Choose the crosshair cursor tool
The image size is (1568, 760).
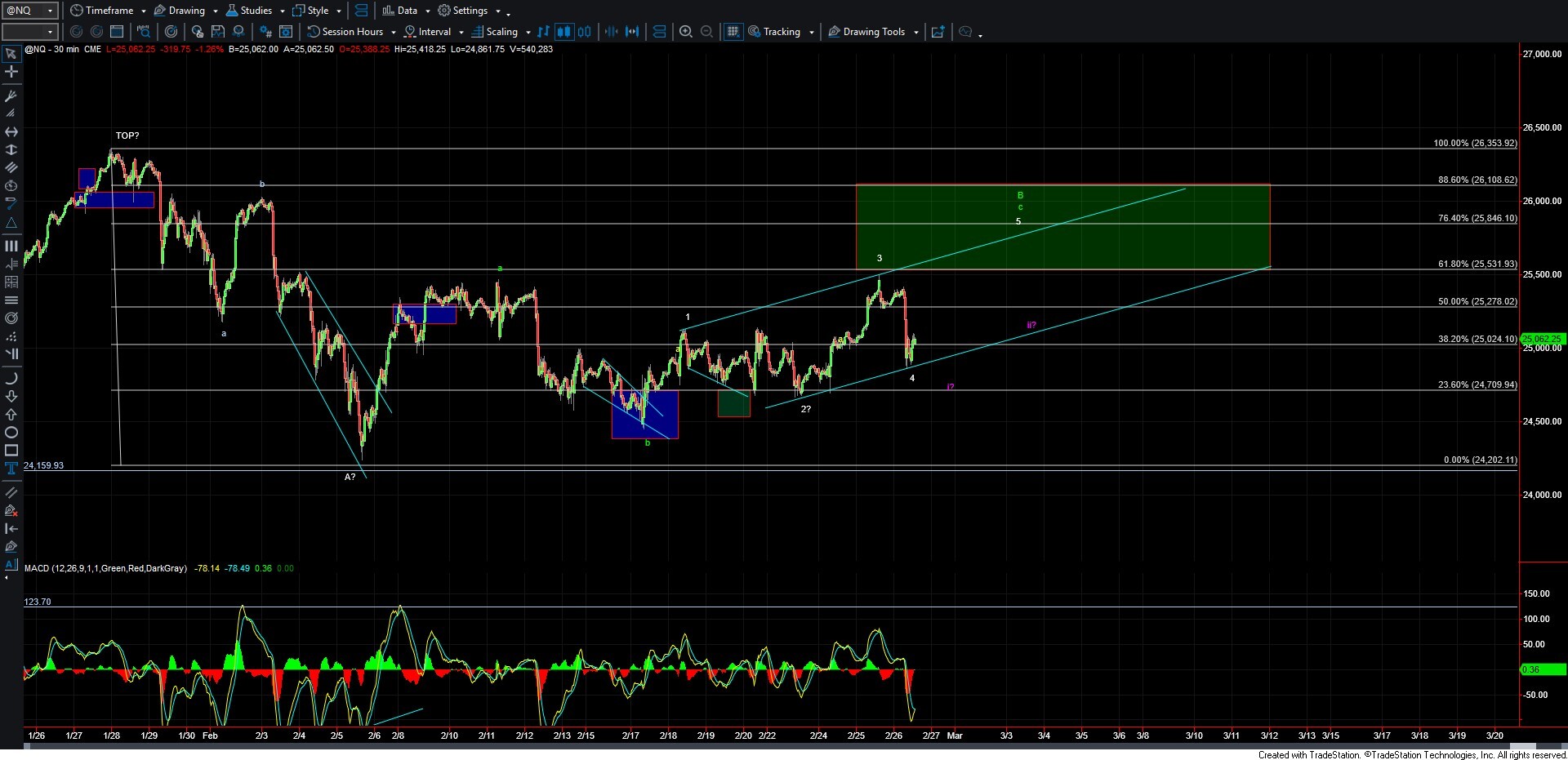coord(11,72)
